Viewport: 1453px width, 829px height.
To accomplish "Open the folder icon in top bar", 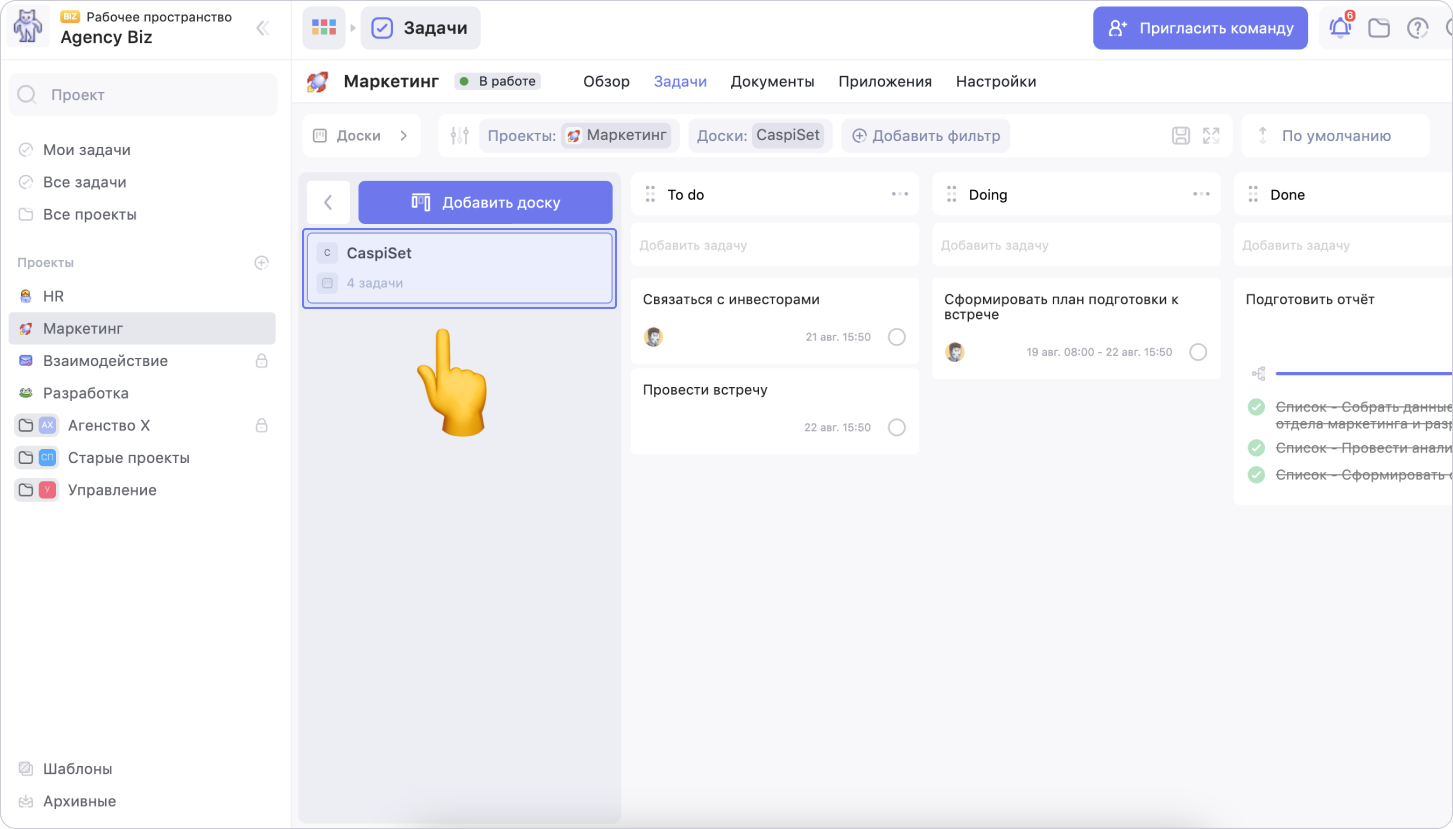I will tap(1379, 28).
